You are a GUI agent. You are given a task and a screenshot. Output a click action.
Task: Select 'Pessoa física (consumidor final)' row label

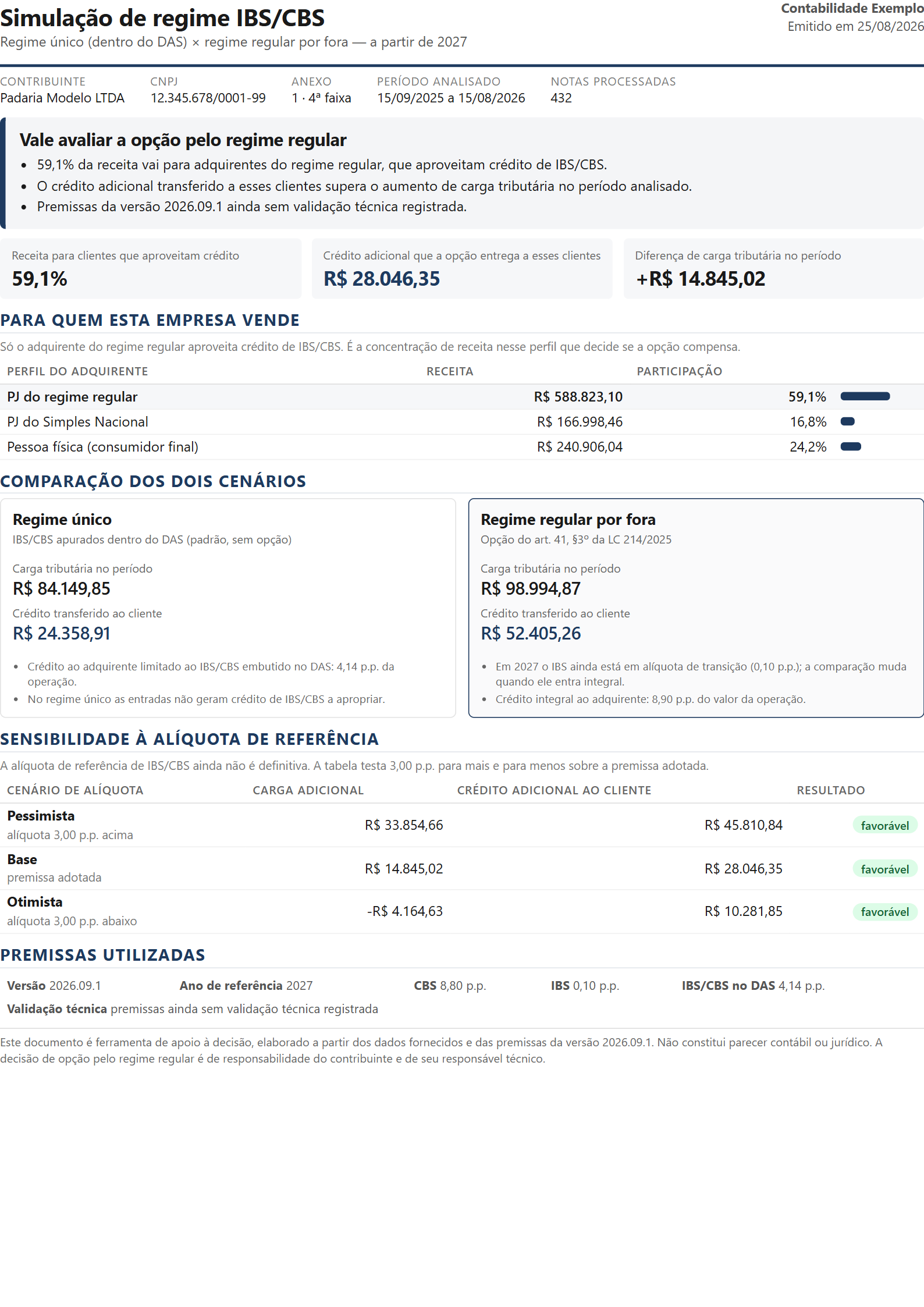point(102,447)
